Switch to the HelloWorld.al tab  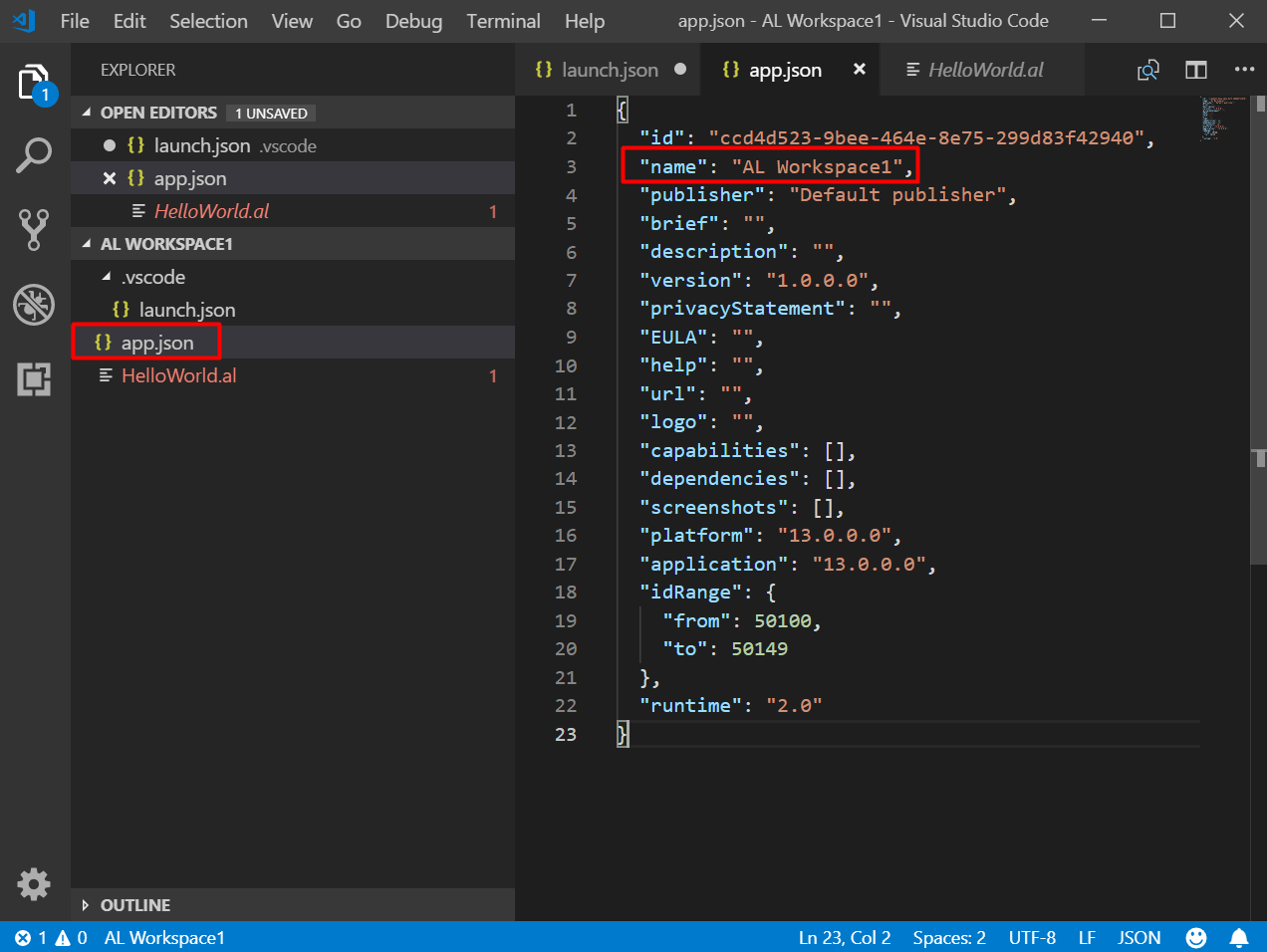(981, 70)
